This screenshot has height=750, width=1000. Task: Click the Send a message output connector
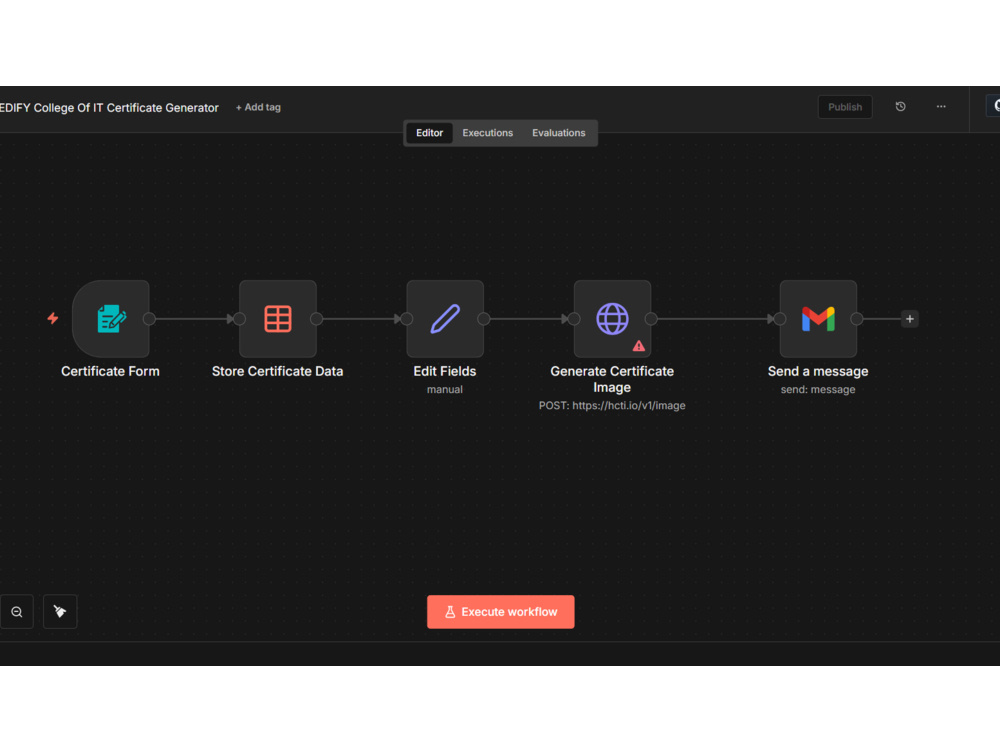pos(857,319)
